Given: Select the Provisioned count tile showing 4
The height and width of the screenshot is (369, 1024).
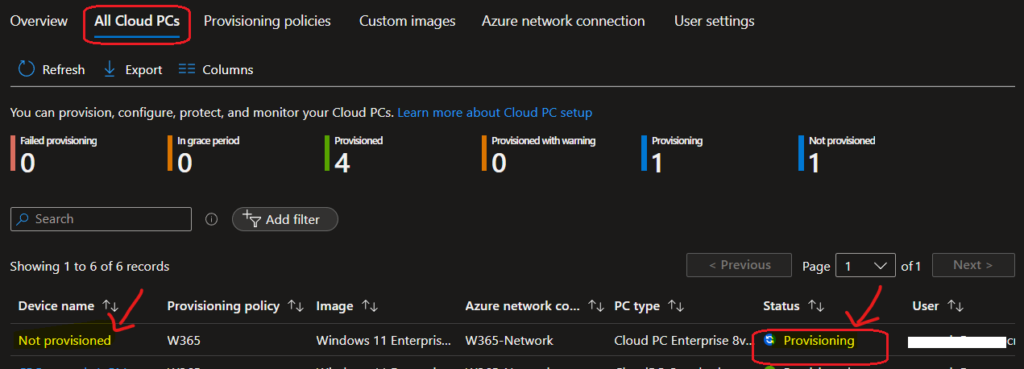Looking at the screenshot, I should tap(354, 153).
